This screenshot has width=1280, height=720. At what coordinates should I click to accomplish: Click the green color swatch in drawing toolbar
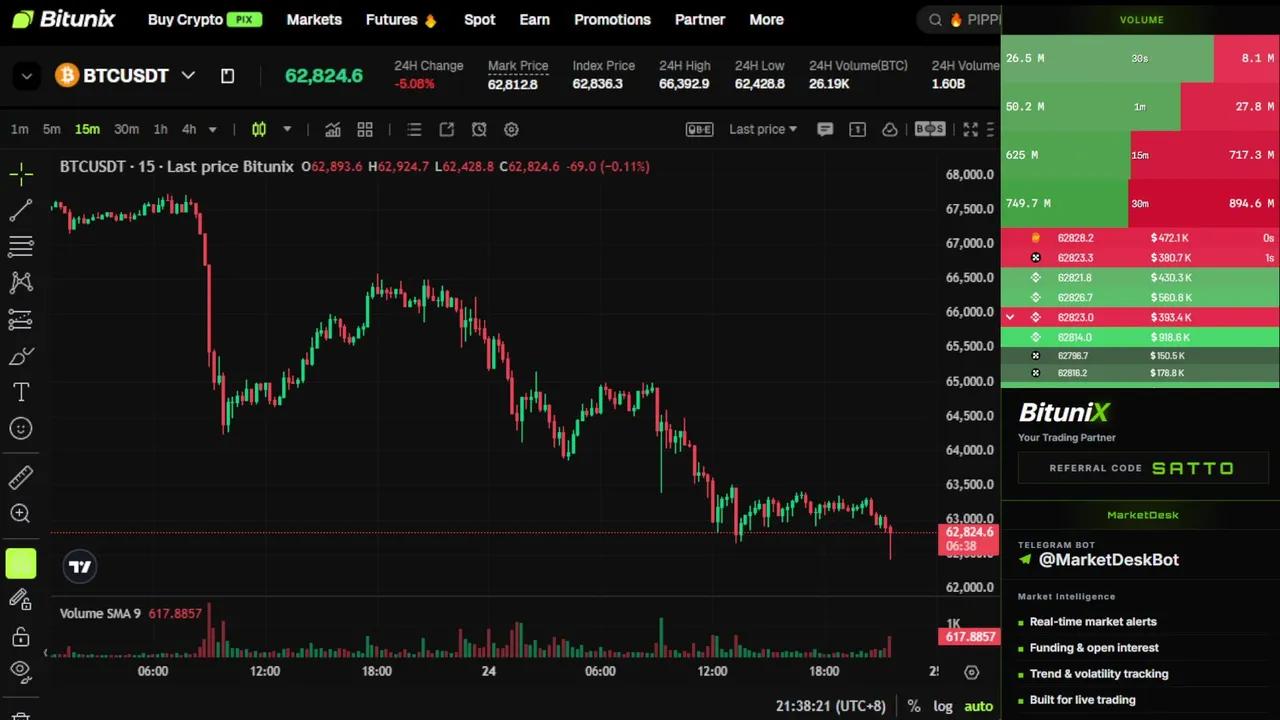tap(21, 563)
